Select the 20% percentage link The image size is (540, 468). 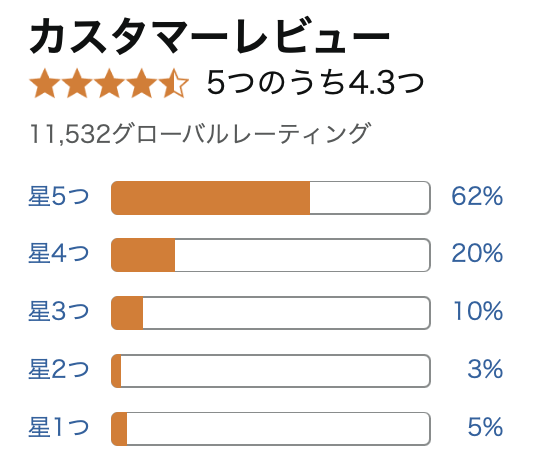[477, 253]
